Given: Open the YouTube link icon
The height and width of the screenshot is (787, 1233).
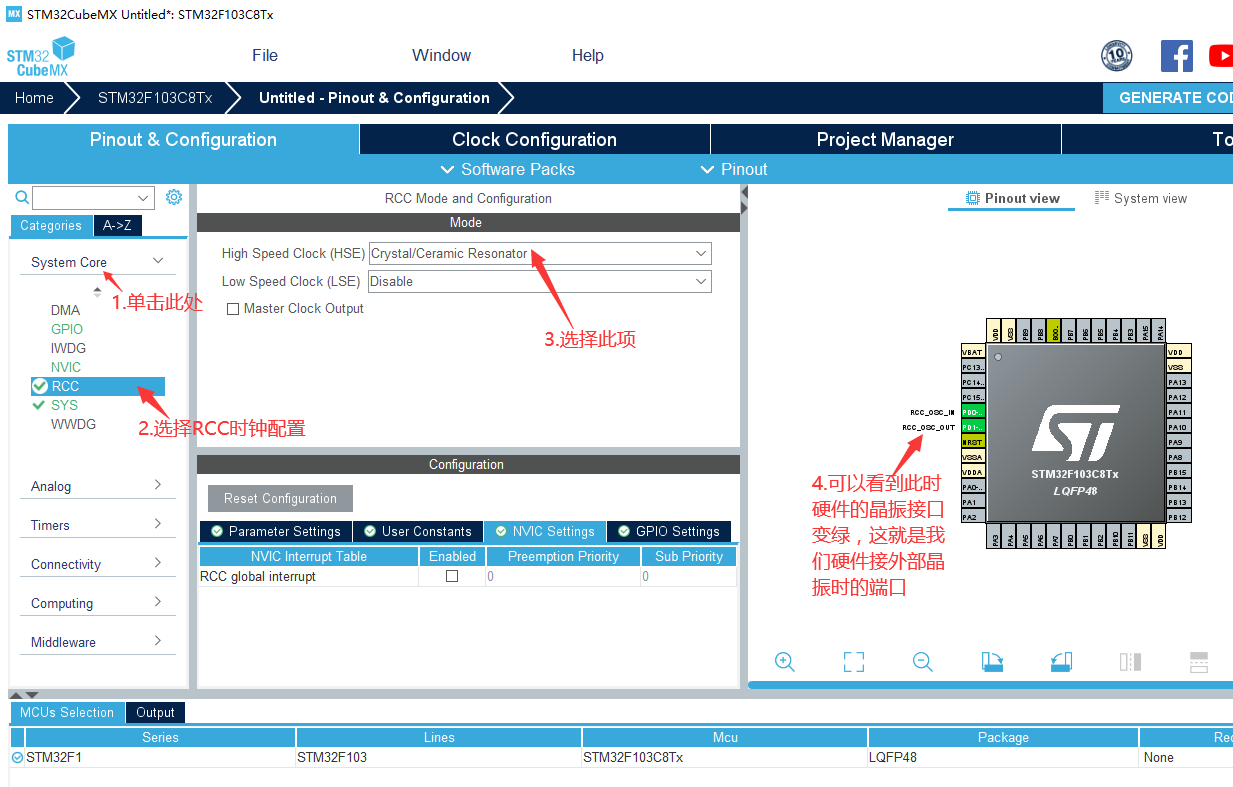Looking at the screenshot, I should [1220, 56].
